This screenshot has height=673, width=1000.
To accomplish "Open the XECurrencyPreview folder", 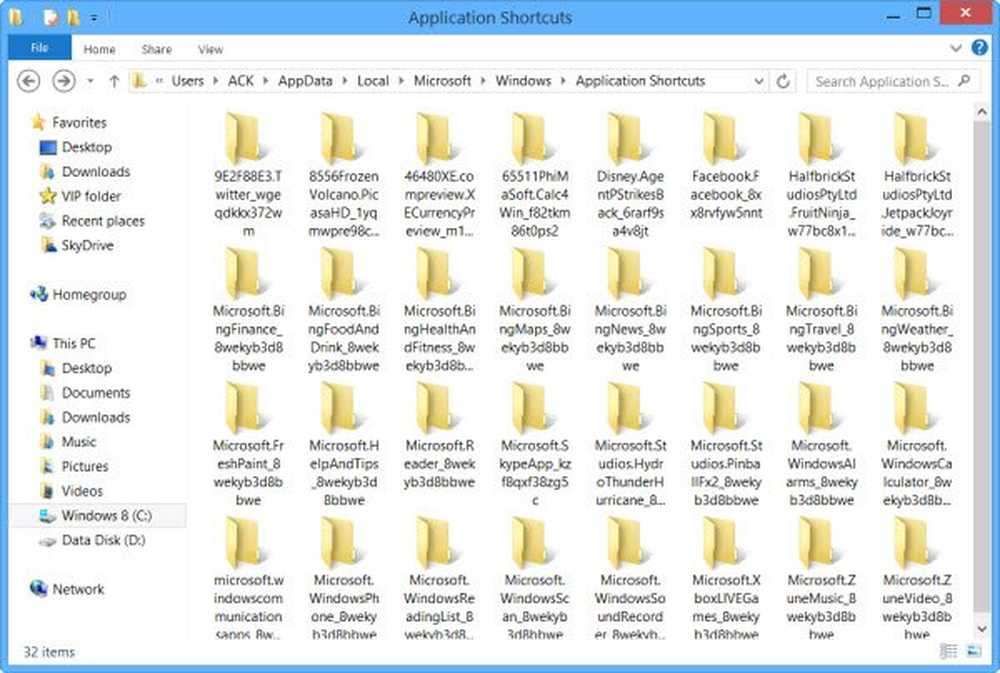I will [439, 175].
